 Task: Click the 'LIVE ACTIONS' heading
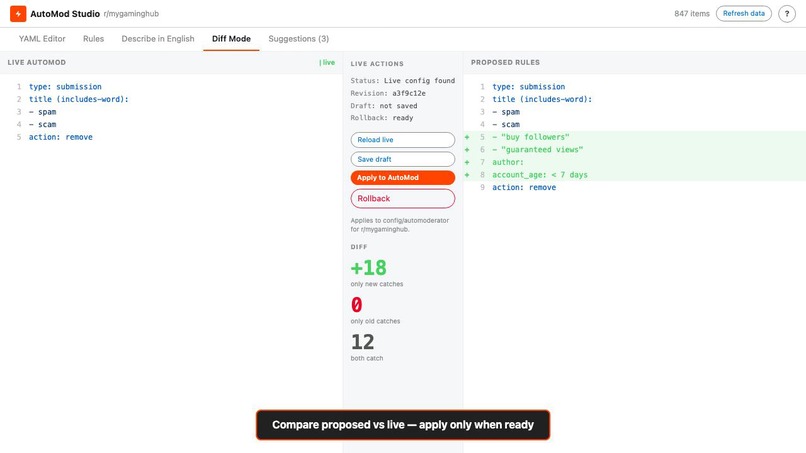[377, 64]
